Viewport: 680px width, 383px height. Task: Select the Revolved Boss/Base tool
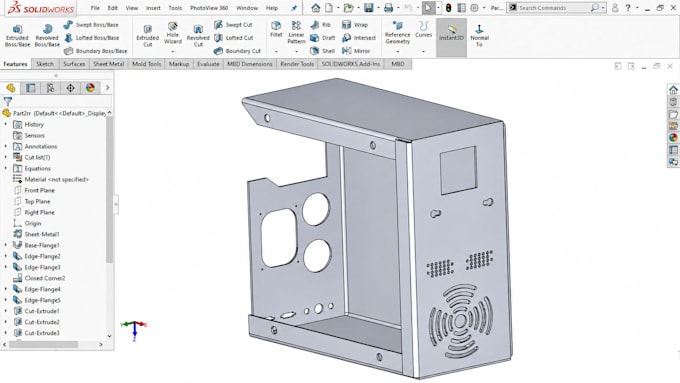click(x=47, y=35)
